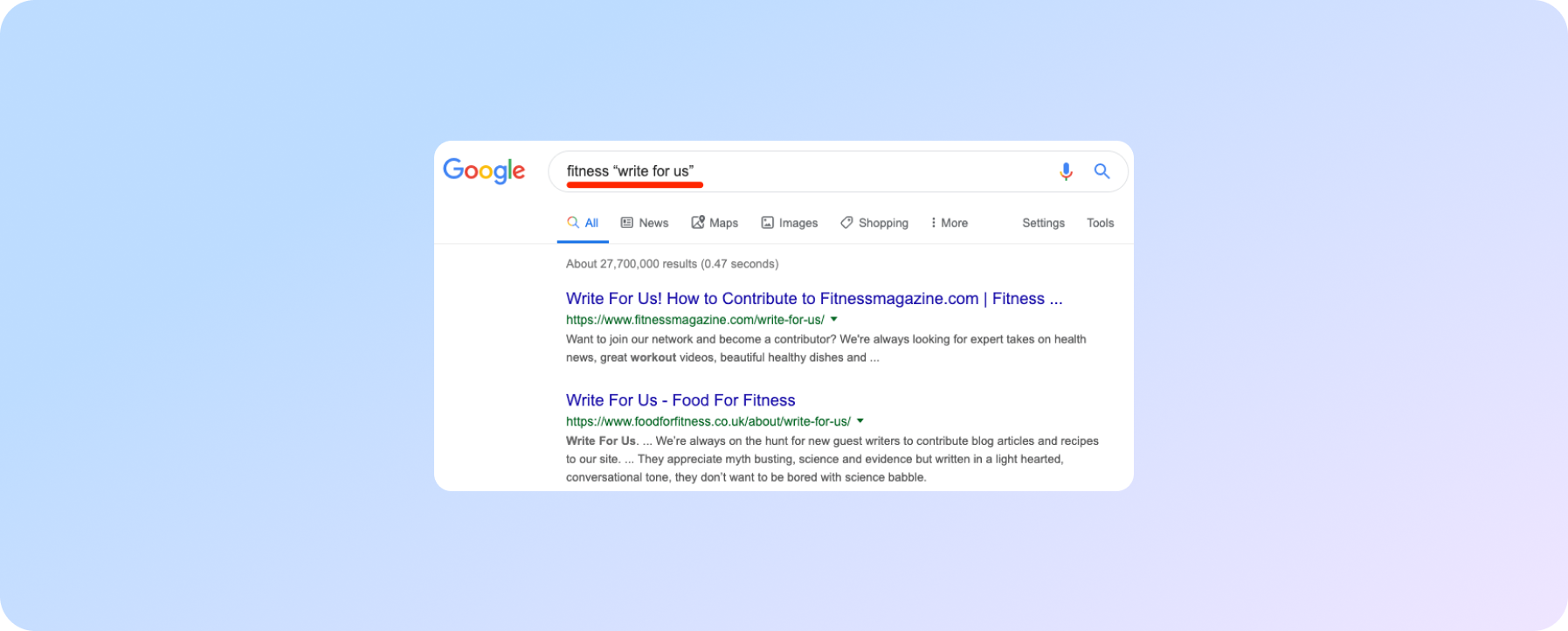Click the Google logo
The height and width of the screenshot is (631, 1568).
click(484, 170)
